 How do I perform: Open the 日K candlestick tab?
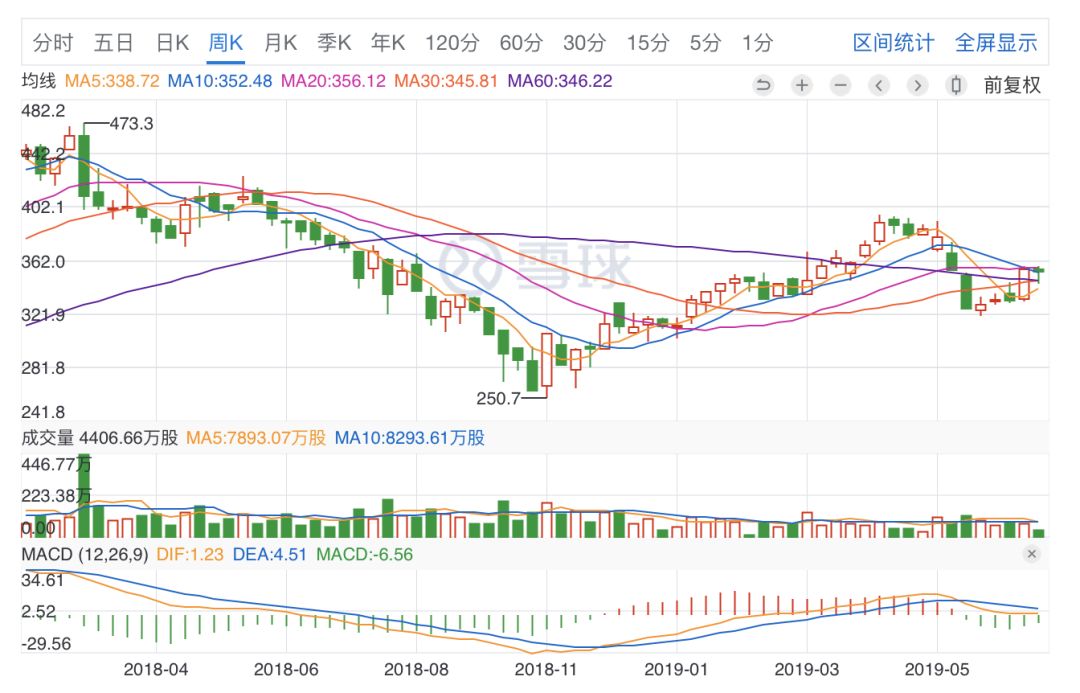tap(172, 43)
